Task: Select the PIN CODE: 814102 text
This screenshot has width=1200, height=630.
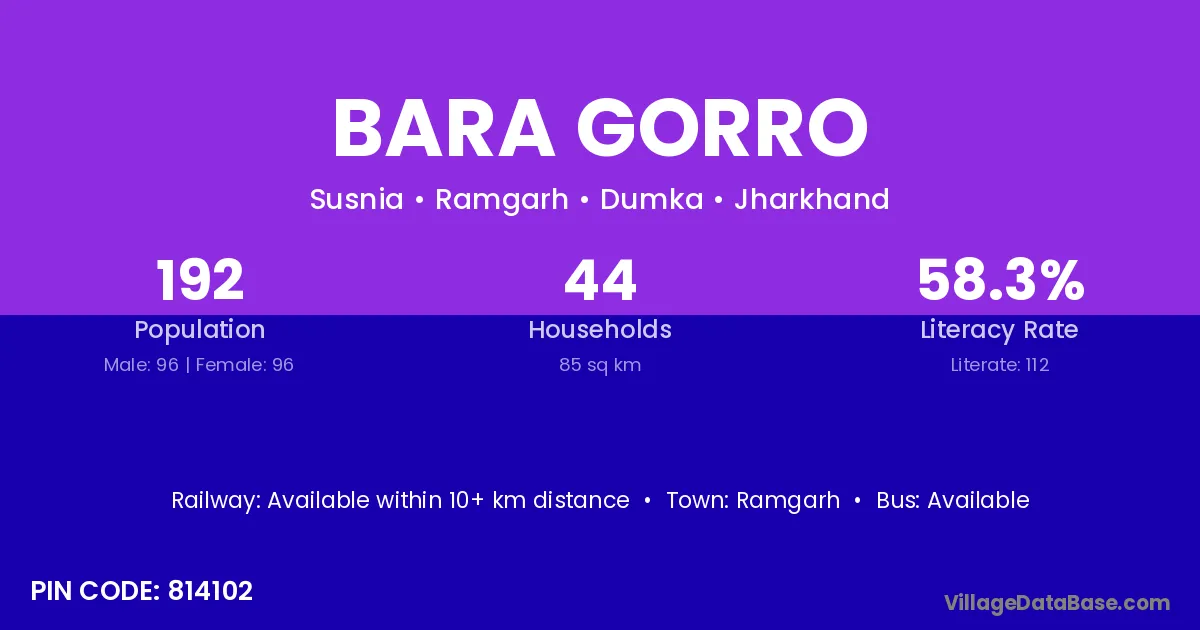Action: pyautogui.click(x=142, y=591)
